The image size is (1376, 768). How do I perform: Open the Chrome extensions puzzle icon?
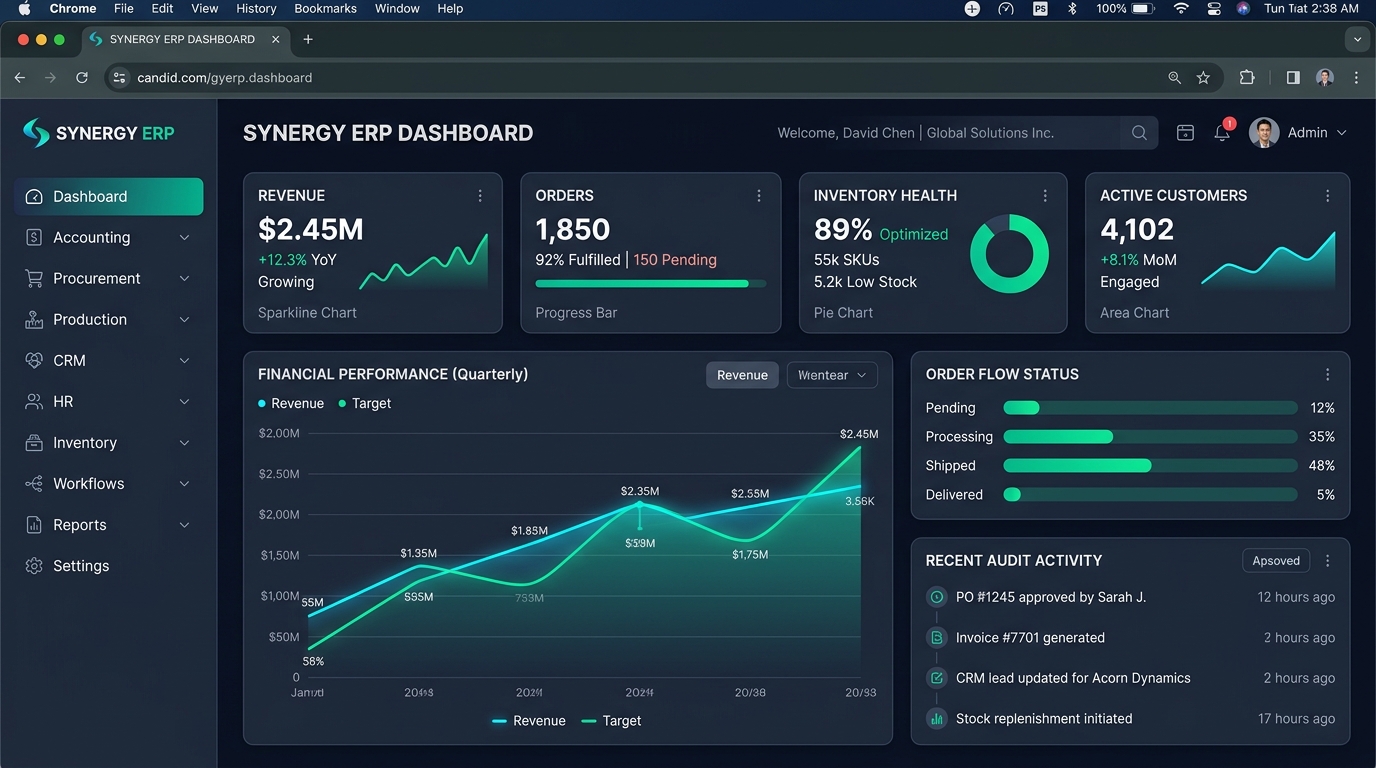coord(1247,77)
